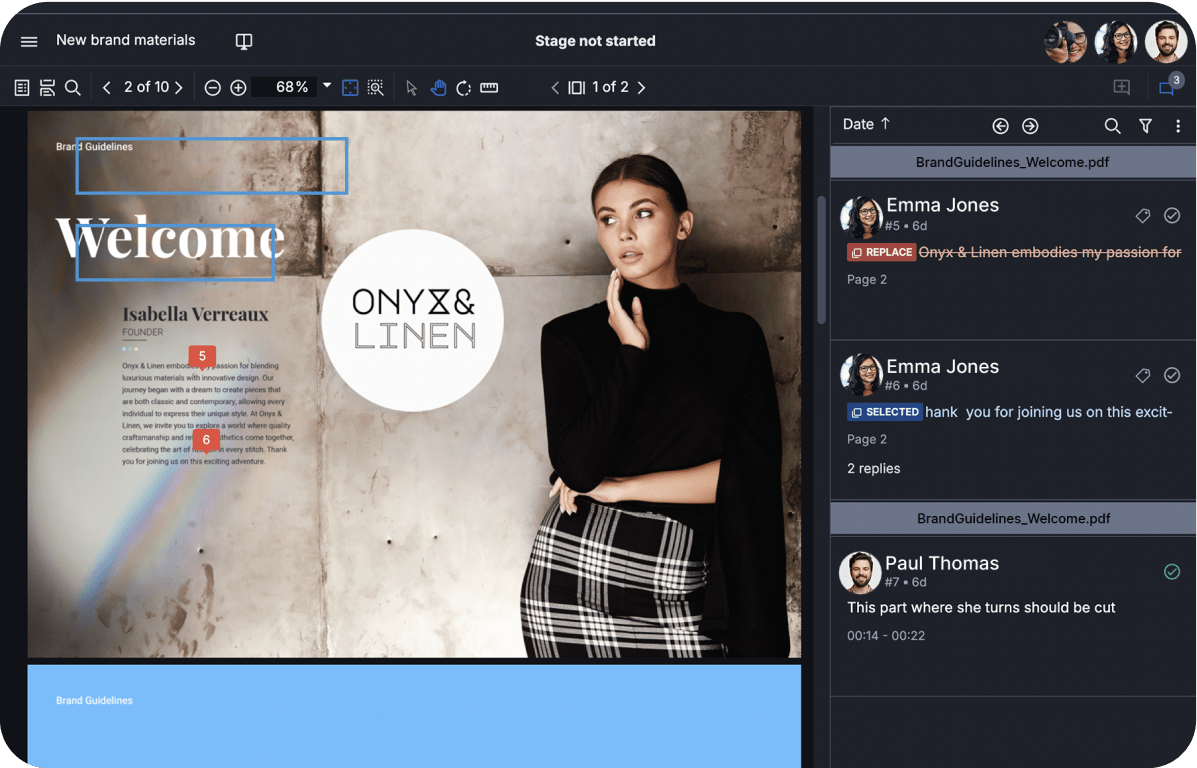1197x768 pixels.
Task: Open the comments filter funnel
Action: tap(1145, 126)
